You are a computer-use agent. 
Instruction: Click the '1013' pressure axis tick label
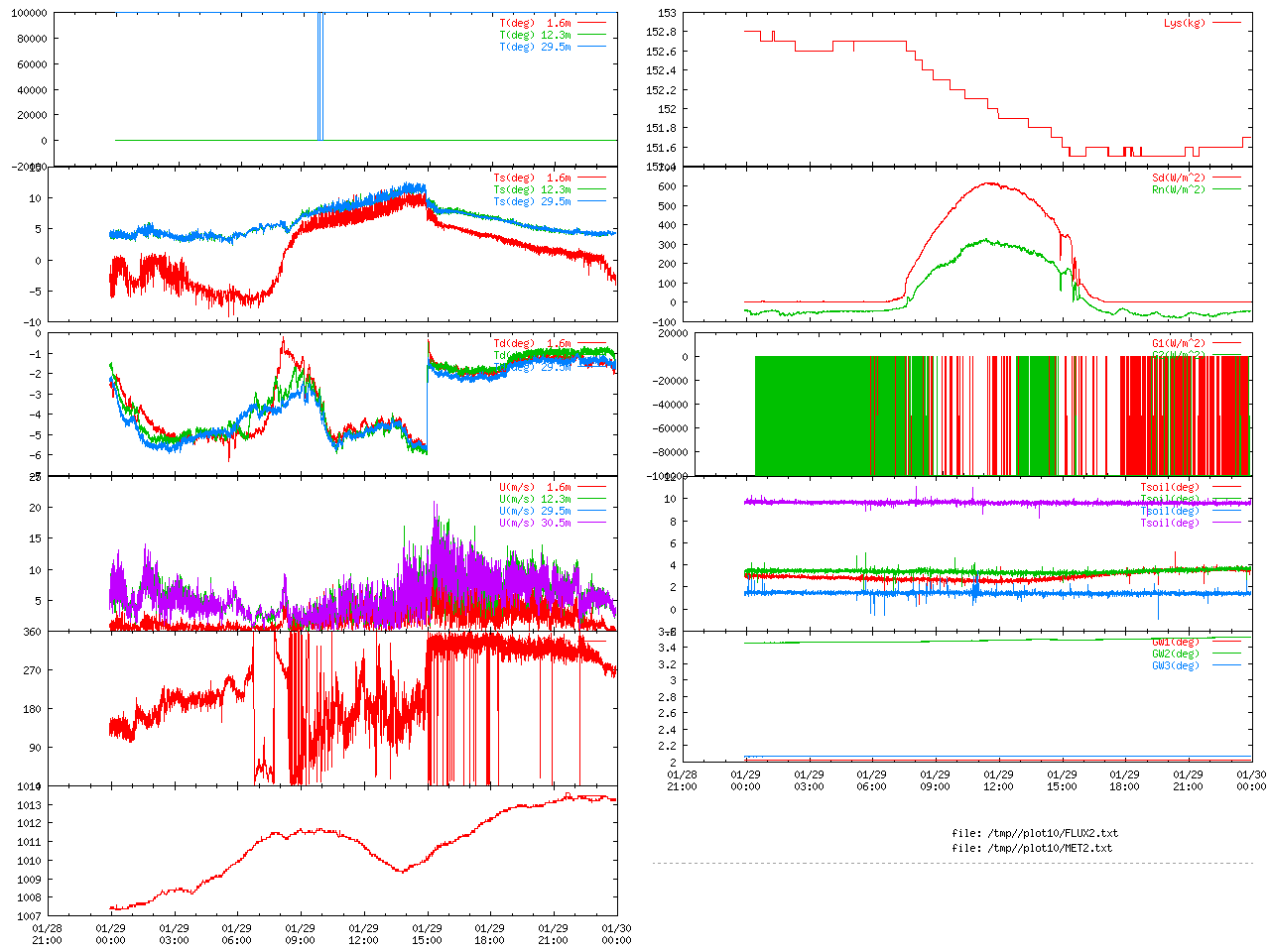pyautogui.click(x=29, y=805)
